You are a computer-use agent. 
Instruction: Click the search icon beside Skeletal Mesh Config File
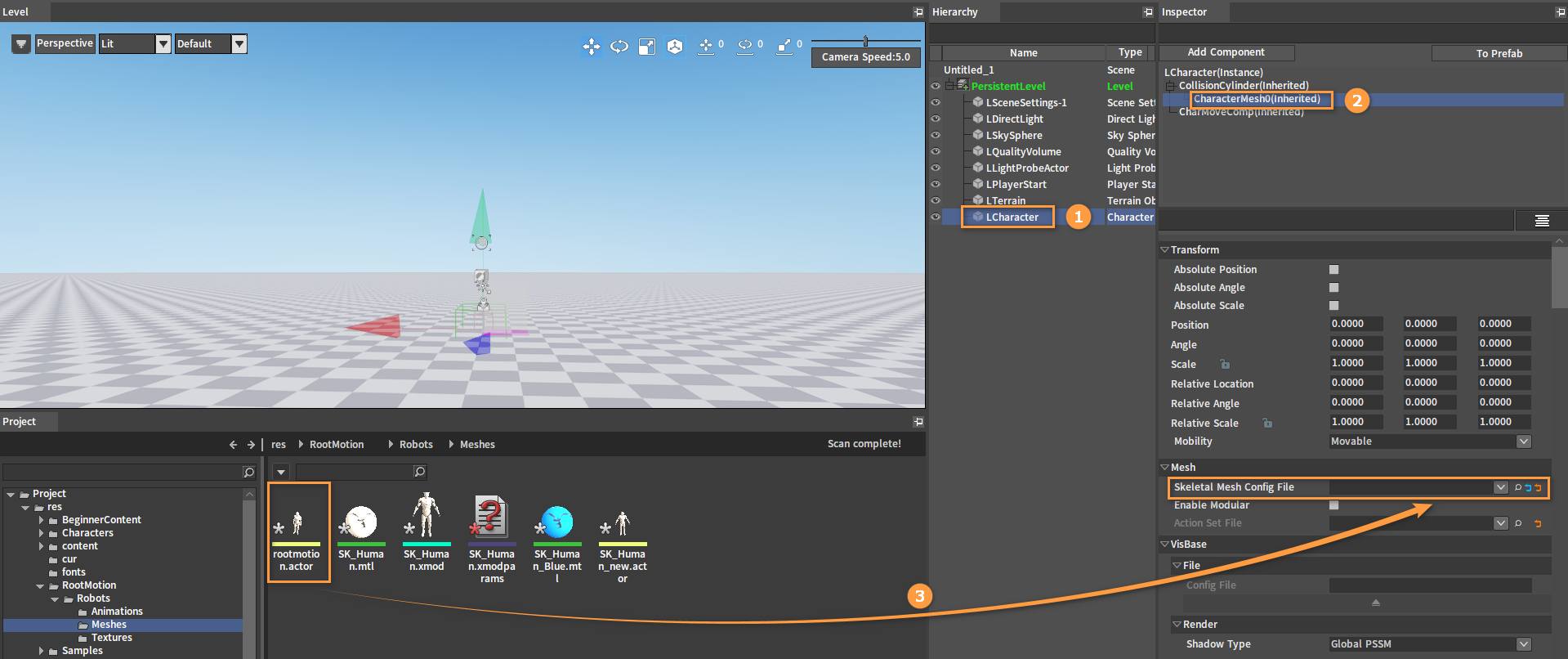pos(1518,487)
